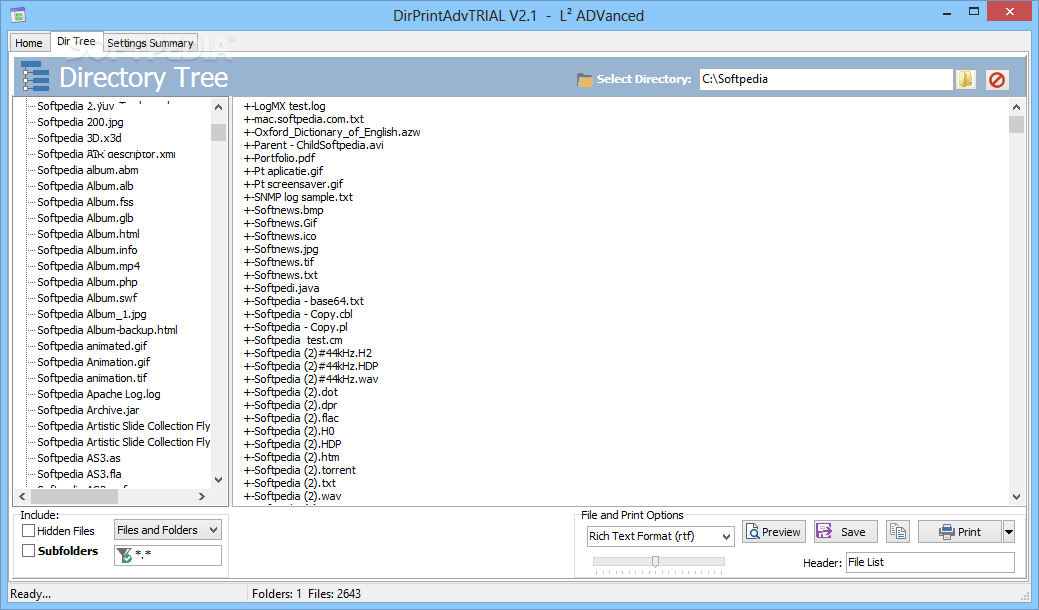Open the folder browse icon next to directory field

tap(965, 79)
